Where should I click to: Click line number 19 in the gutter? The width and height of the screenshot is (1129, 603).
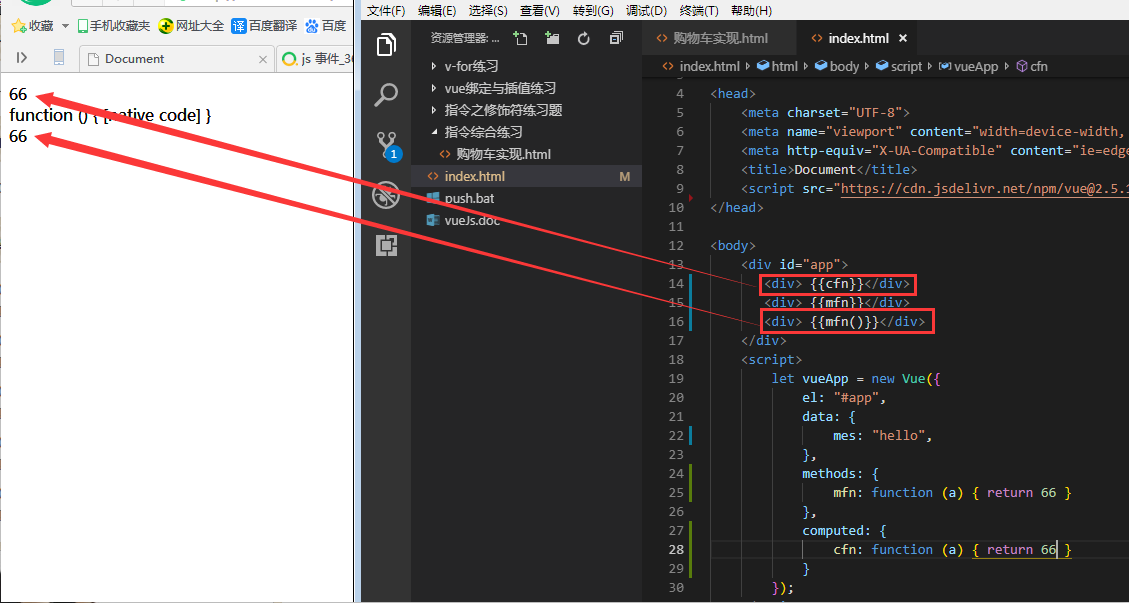point(675,378)
